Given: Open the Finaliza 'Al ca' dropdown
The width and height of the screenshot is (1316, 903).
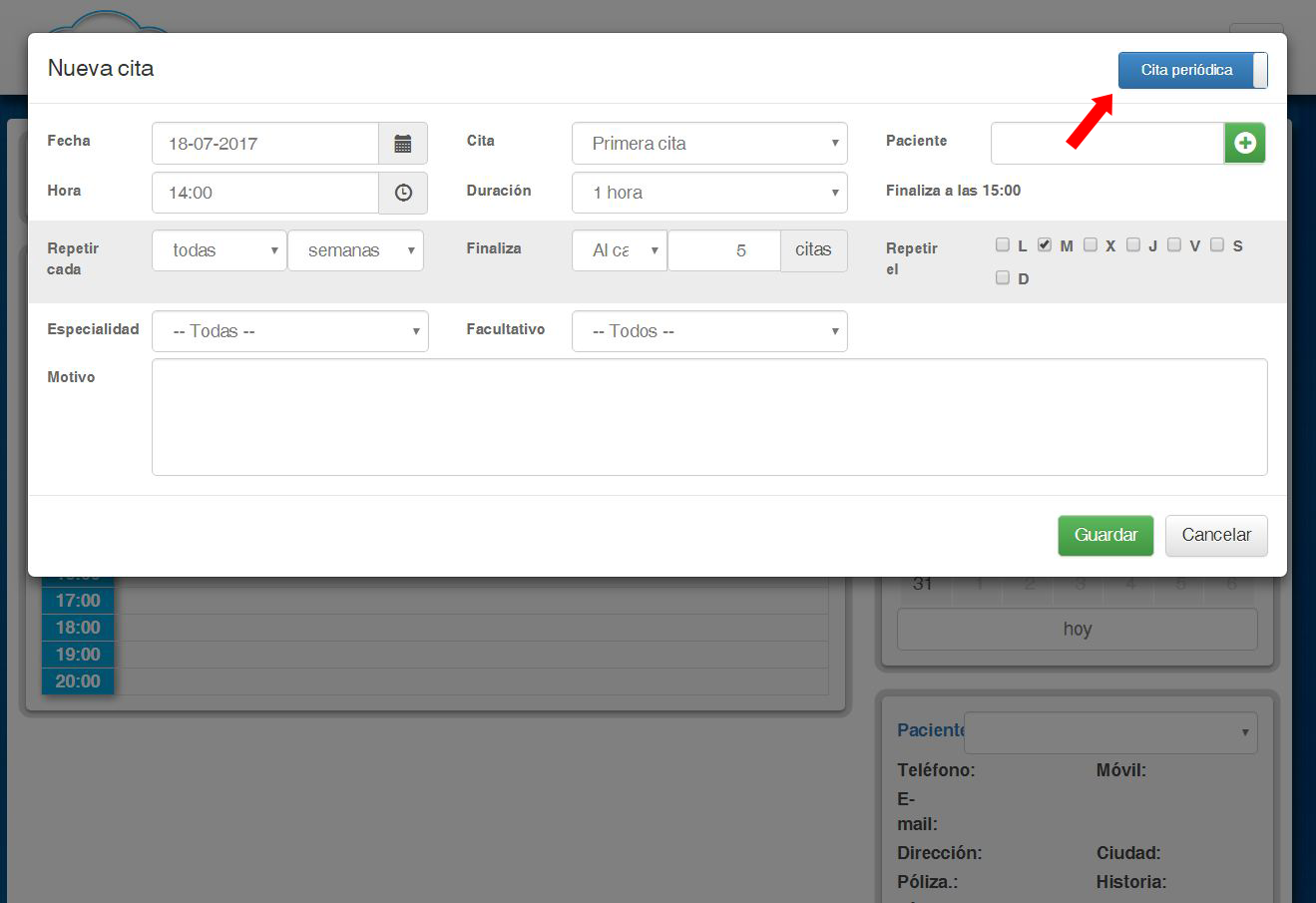Looking at the screenshot, I should [x=620, y=250].
